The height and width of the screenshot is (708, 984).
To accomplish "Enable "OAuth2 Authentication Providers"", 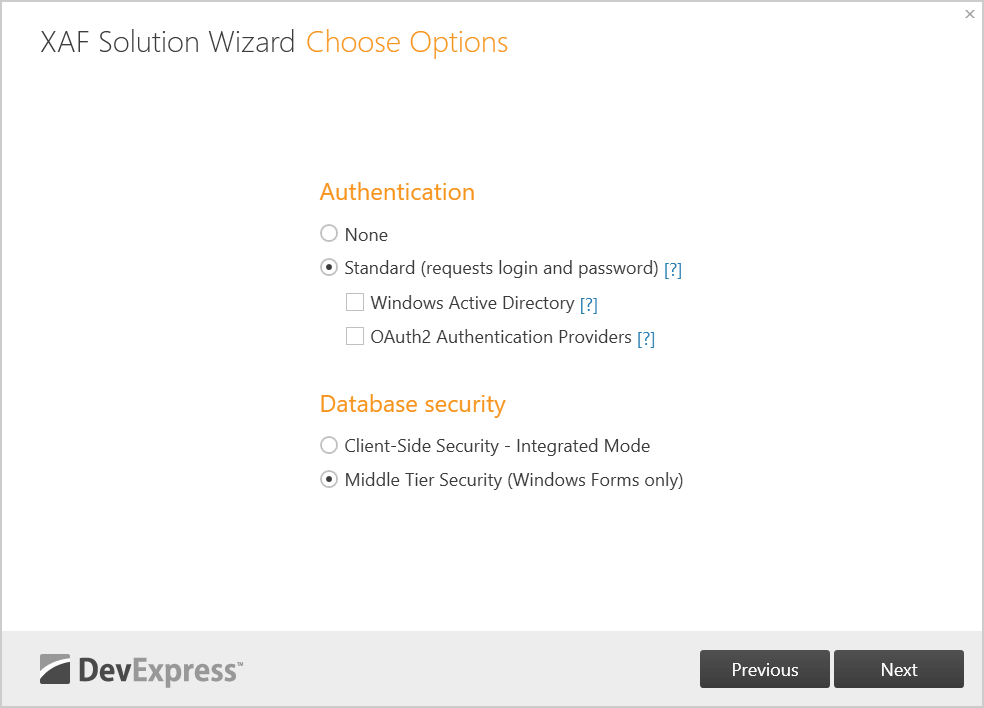I will [355, 335].
